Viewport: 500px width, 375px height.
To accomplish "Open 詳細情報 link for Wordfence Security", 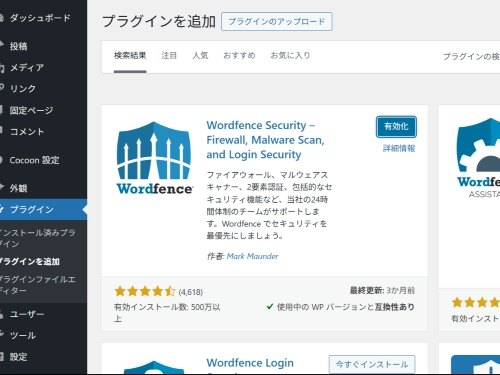I will click(399, 148).
